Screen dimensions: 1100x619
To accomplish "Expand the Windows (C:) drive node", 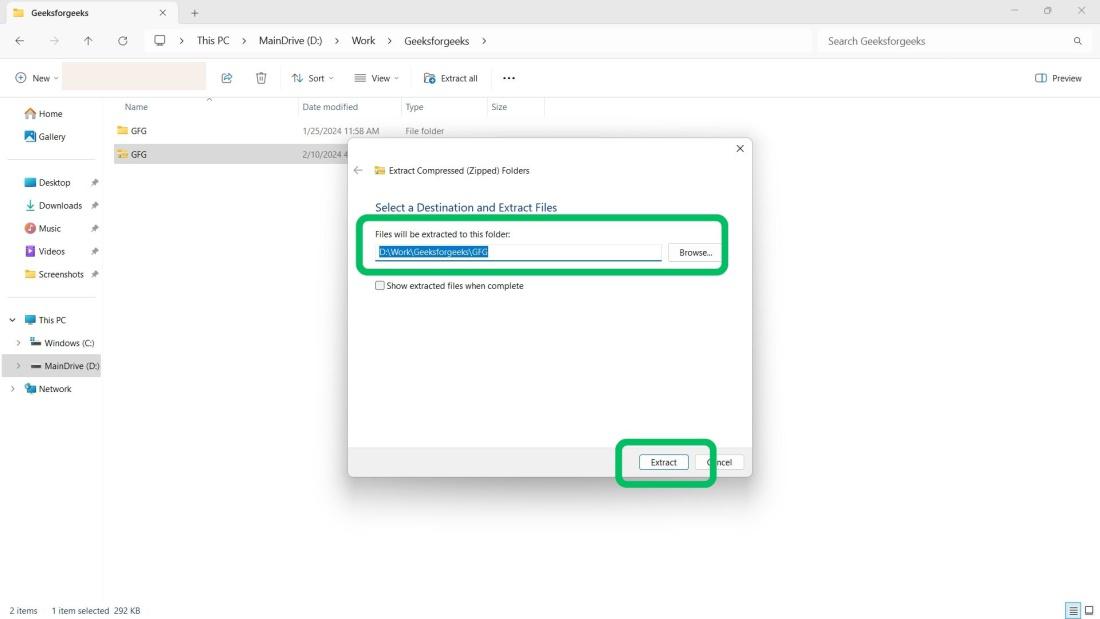I will 18,343.
